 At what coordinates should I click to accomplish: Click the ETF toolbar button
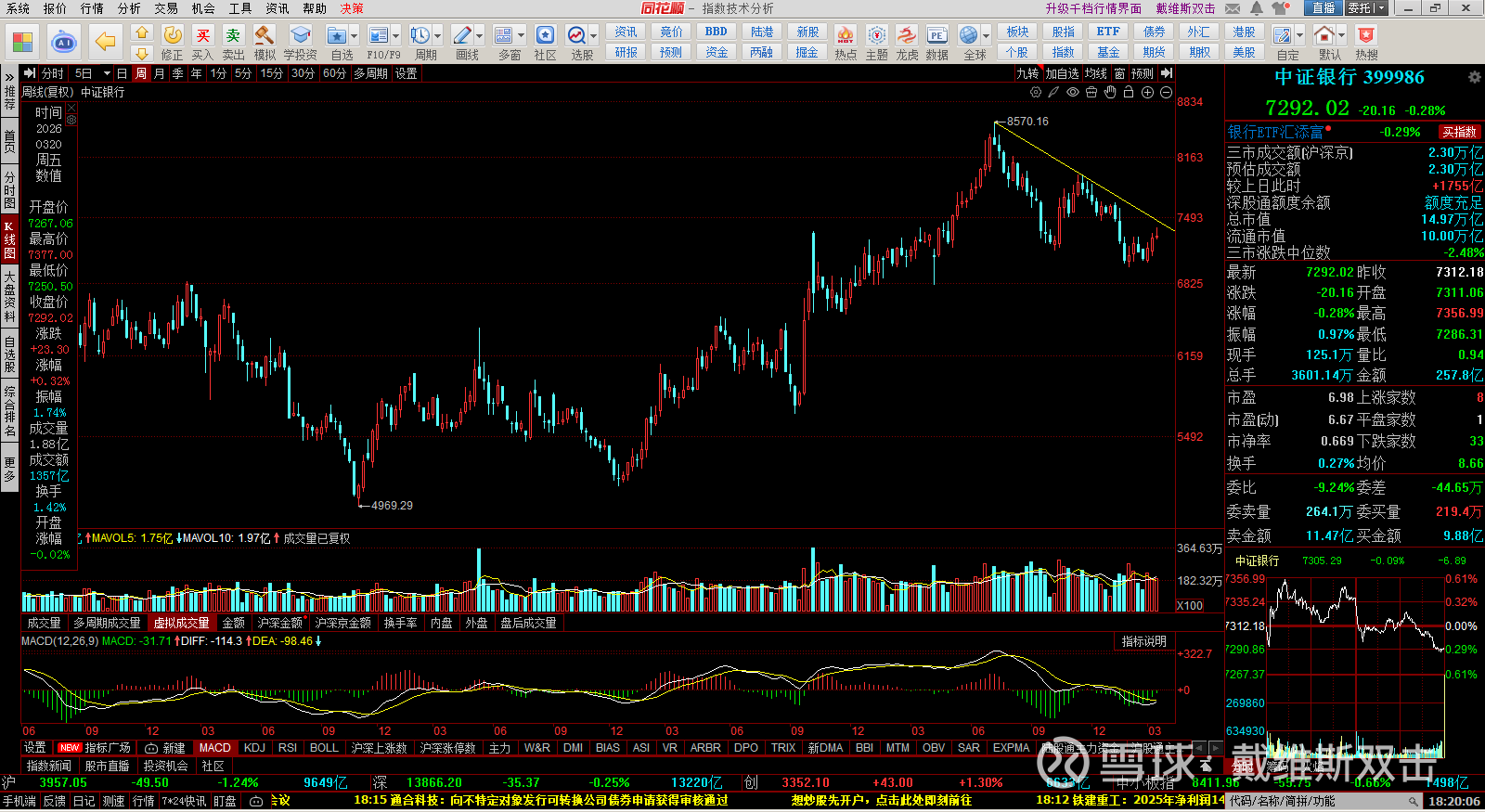click(x=1108, y=32)
